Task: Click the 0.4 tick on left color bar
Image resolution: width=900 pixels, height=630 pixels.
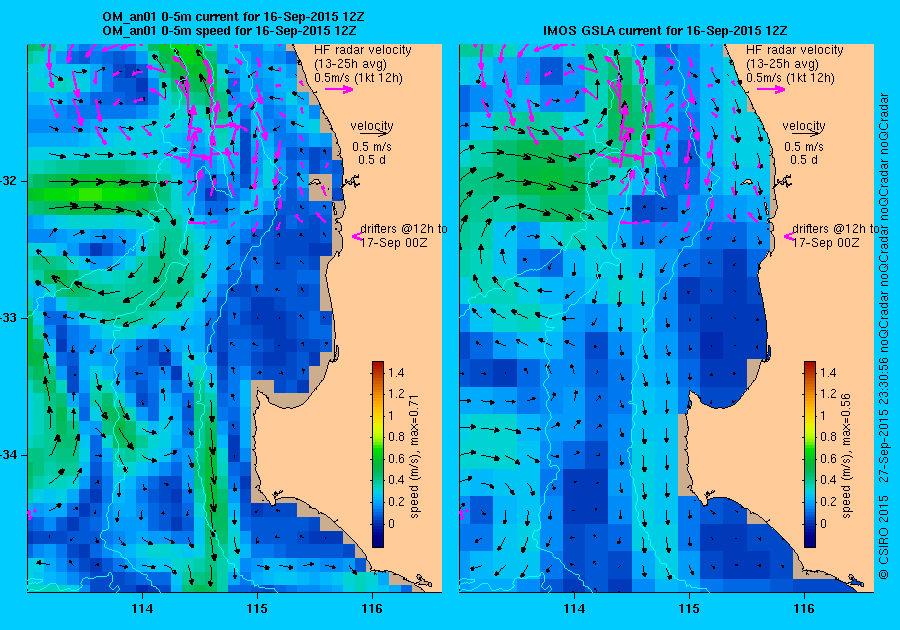Action: (396, 480)
